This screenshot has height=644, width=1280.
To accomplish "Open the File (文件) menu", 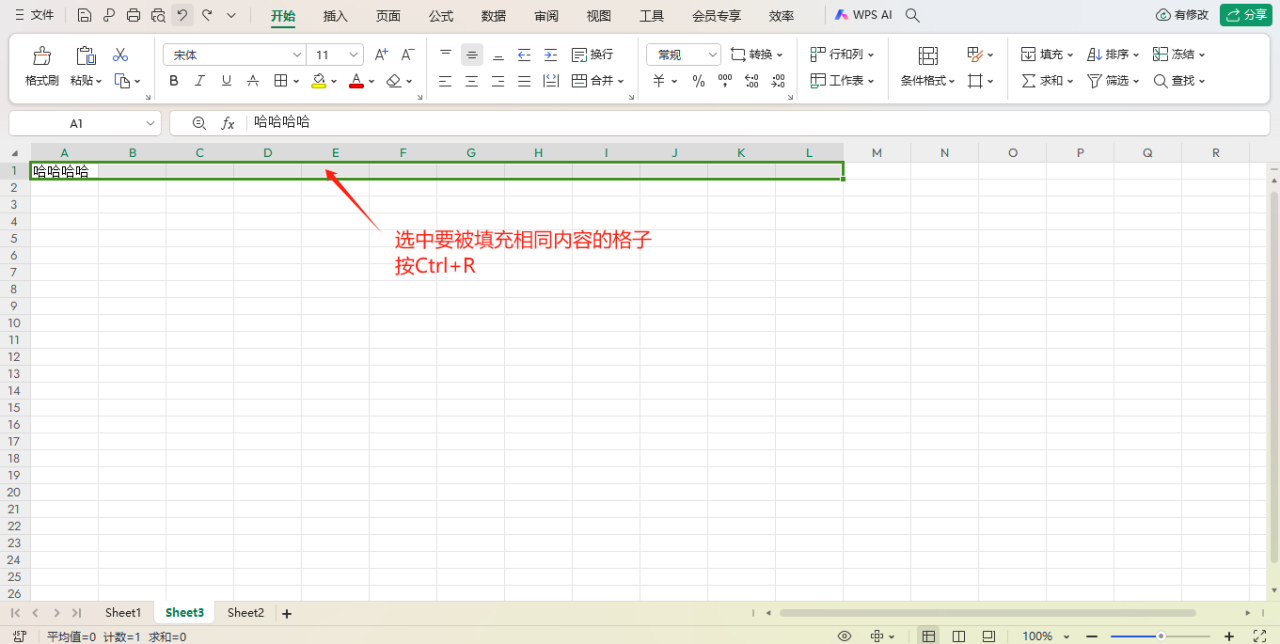I will [x=35, y=15].
